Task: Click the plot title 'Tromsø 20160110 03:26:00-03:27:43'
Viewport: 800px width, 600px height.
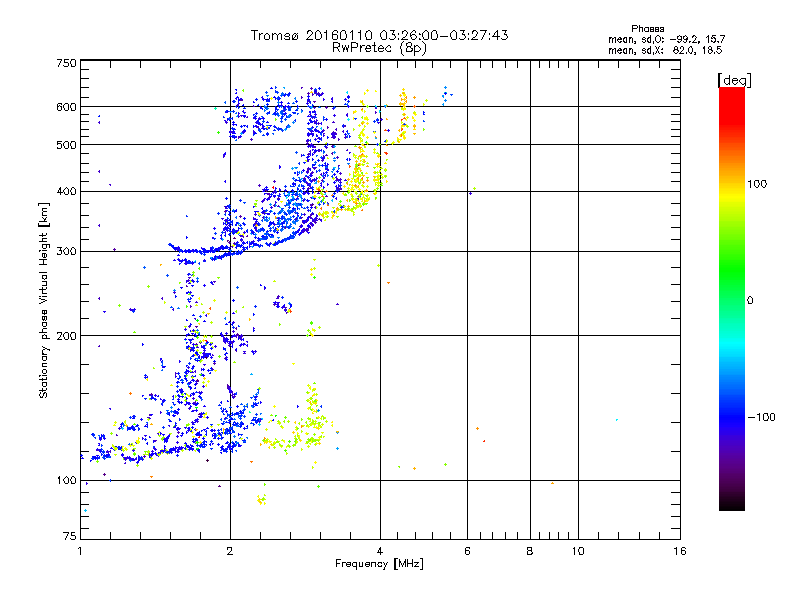Action: pyautogui.click(x=379, y=35)
